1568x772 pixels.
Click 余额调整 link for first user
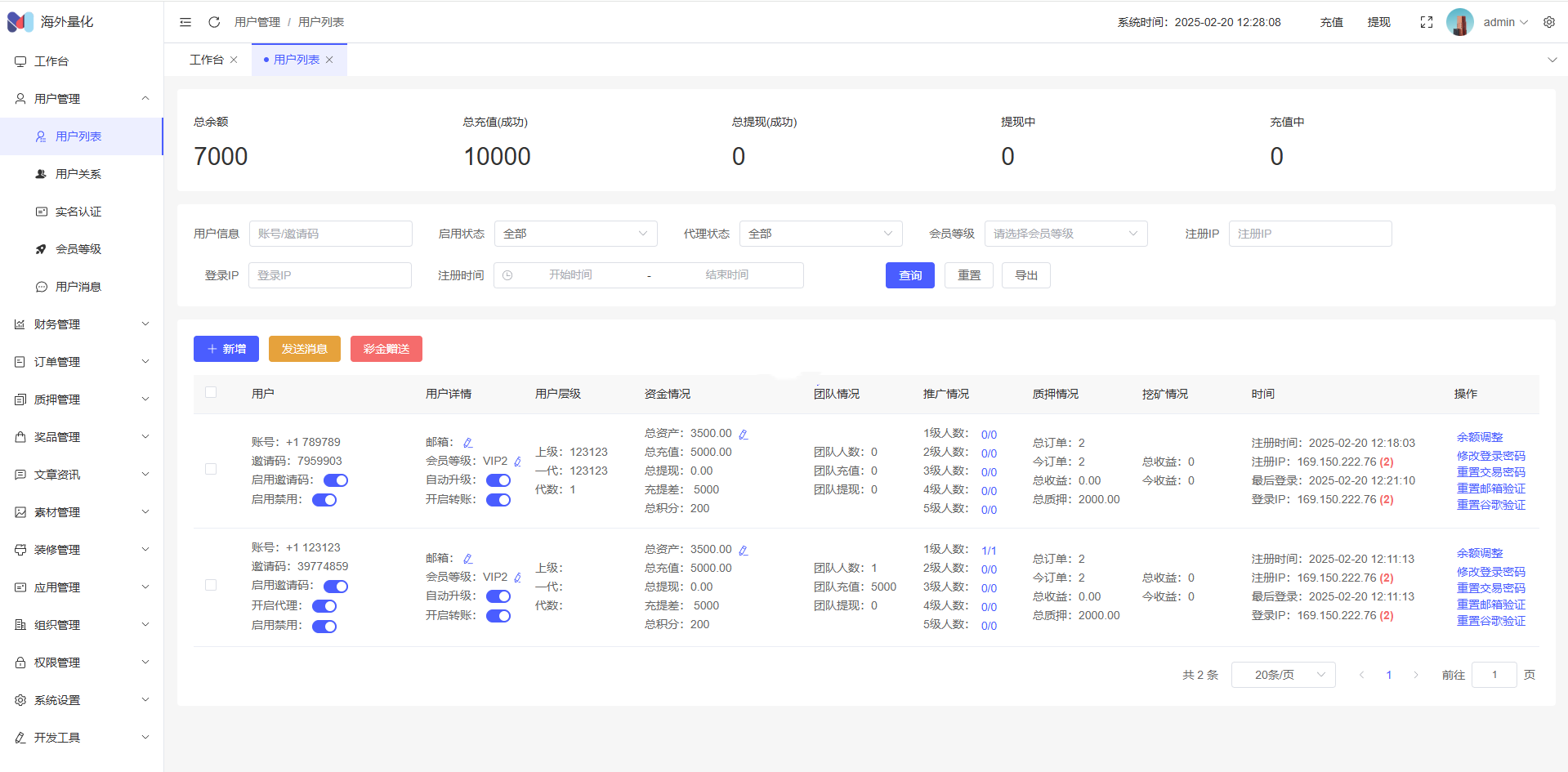point(1479,437)
